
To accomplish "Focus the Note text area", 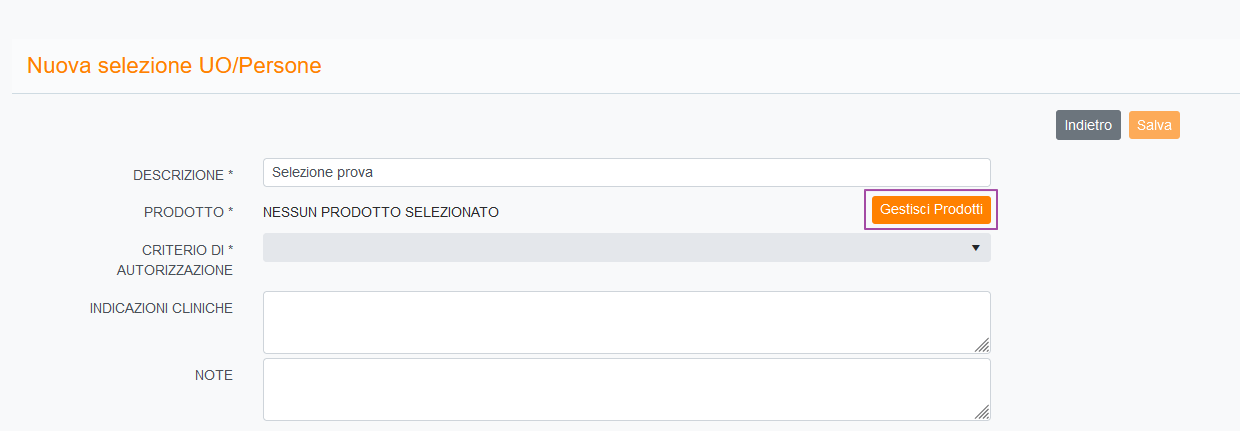I will (626, 389).
